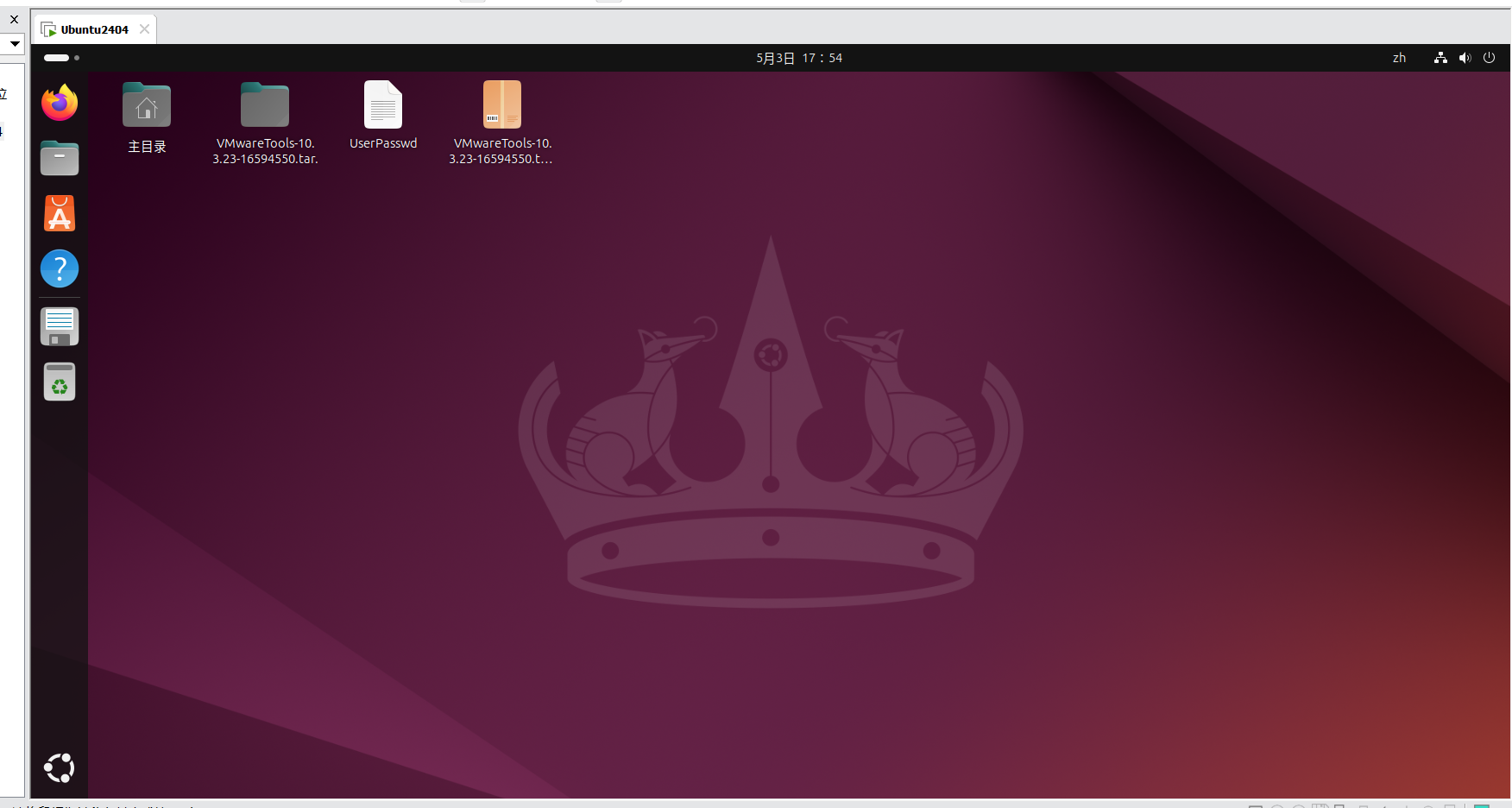The height and width of the screenshot is (808, 1512).
Task: Open the date display to show the calendar
Action: (x=798, y=58)
